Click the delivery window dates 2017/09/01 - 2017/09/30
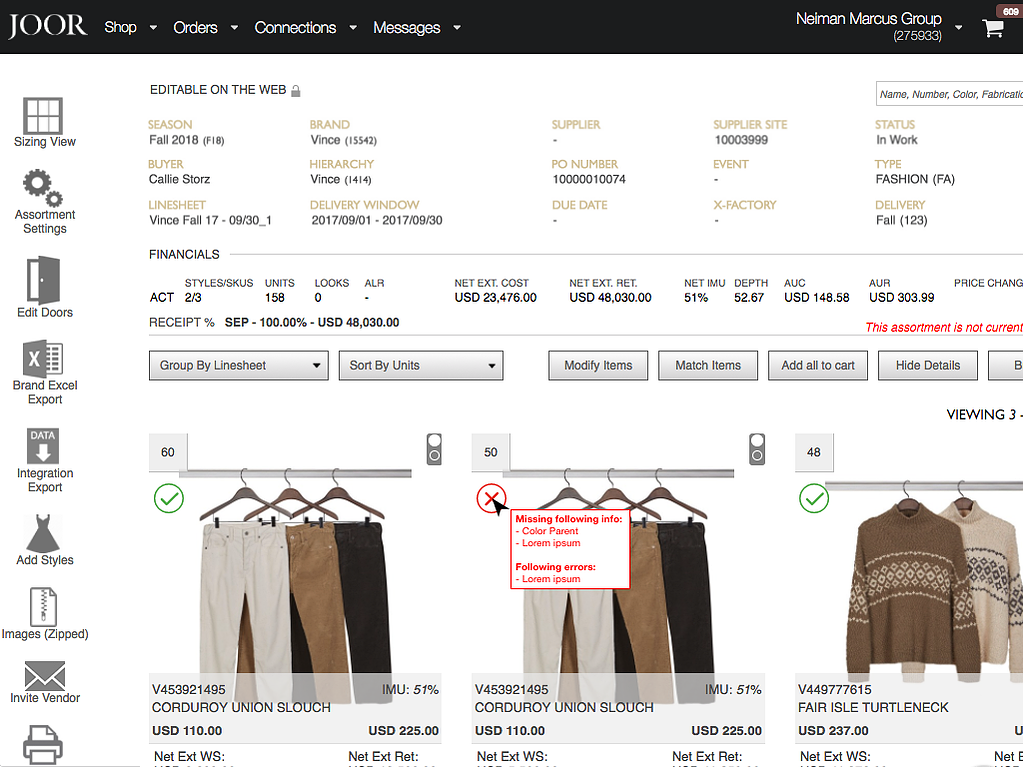 (x=376, y=220)
